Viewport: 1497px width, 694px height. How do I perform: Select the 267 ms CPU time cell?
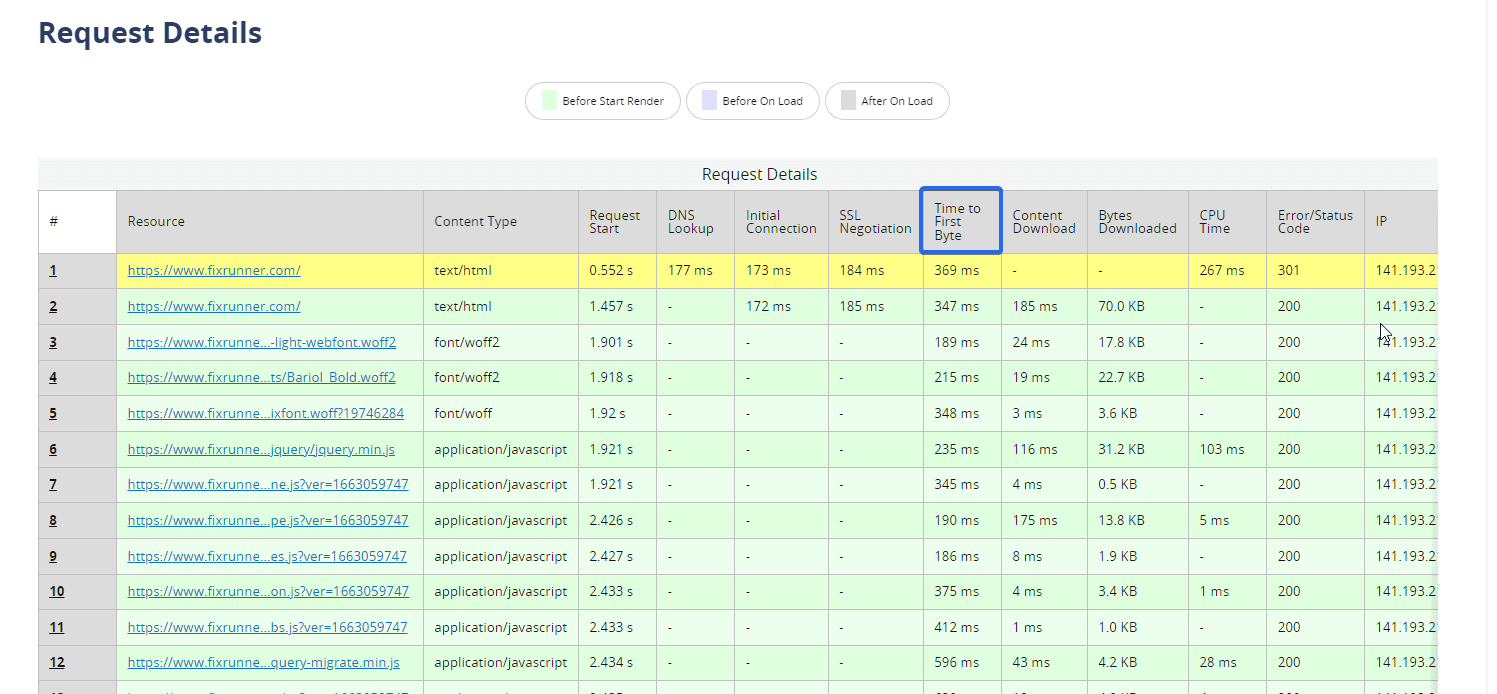pos(1228,270)
